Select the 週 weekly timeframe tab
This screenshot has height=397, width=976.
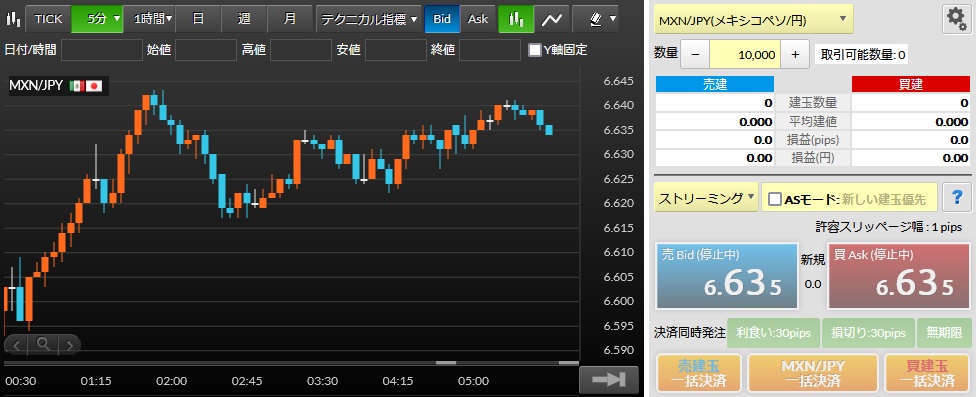(244, 19)
